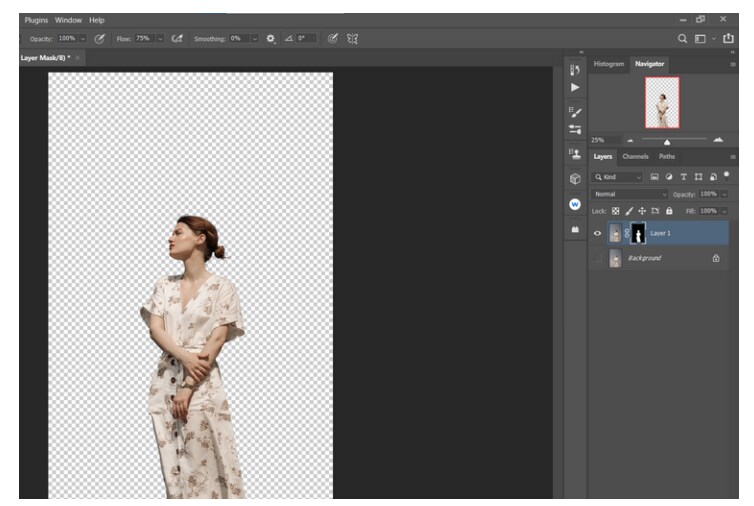This screenshot has height=506, width=754.
Task: Hide Layer 1 using eye icon
Action: coord(597,233)
